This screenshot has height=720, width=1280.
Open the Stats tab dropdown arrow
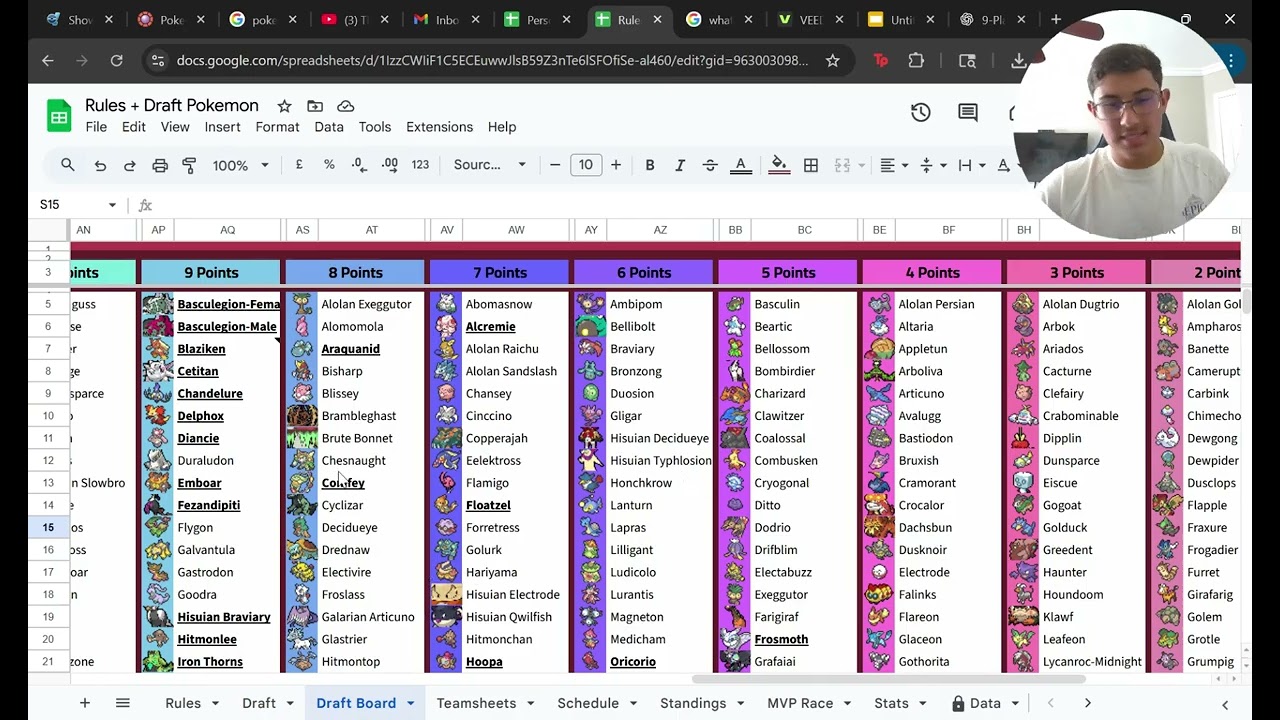[922, 704]
